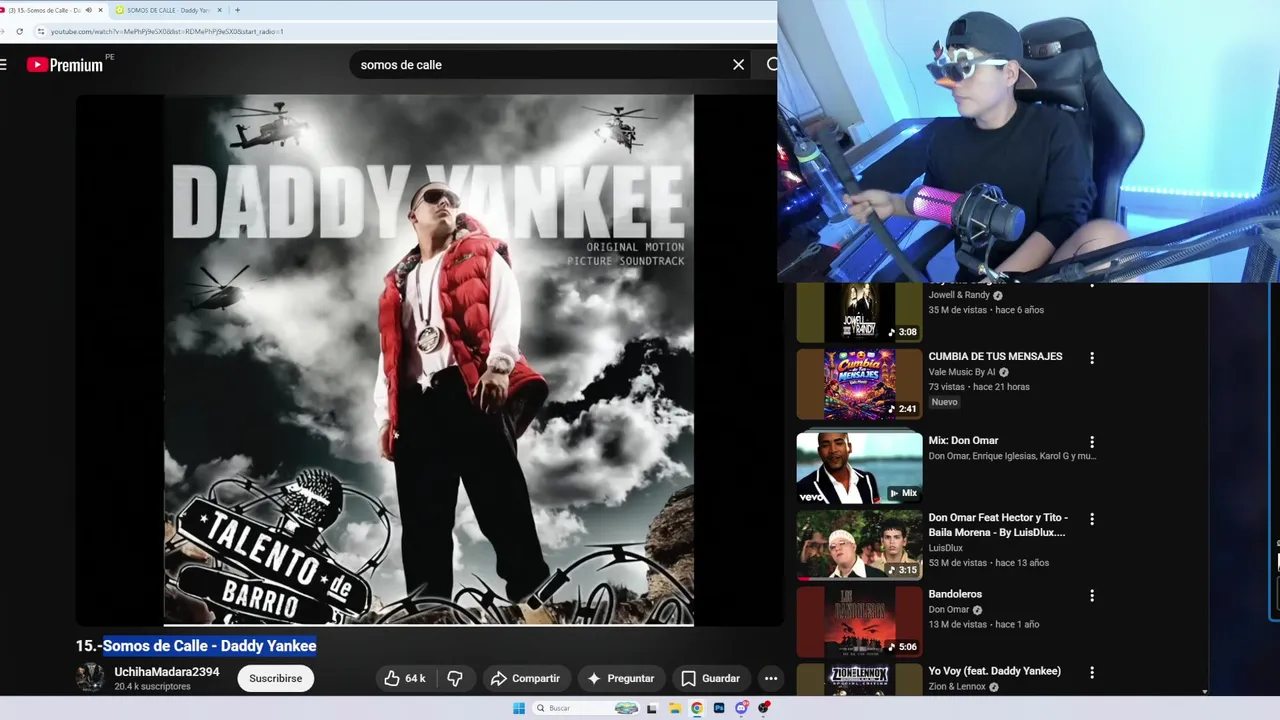Open 'Bandoleros' video title
The image size is (1280, 720).
[955, 594]
